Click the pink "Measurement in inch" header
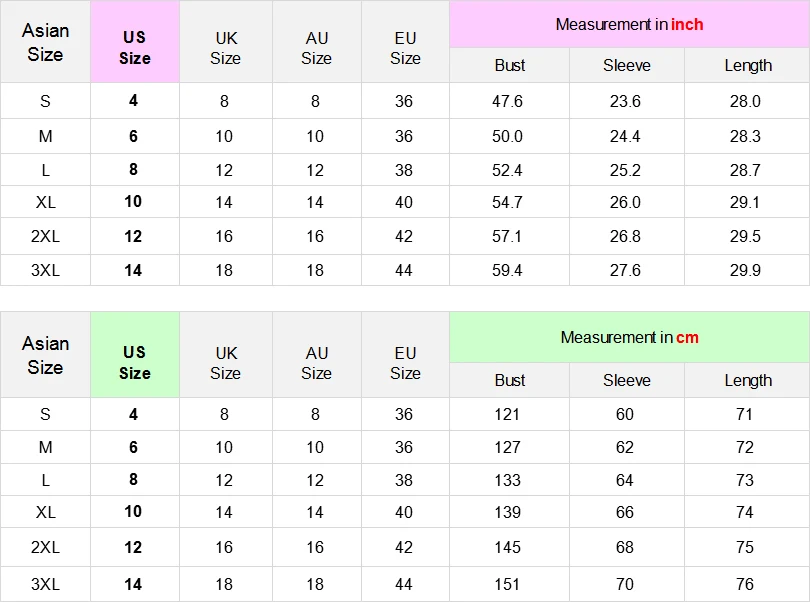The height and width of the screenshot is (602, 810). pyautogui.click(x=629, y=24)
